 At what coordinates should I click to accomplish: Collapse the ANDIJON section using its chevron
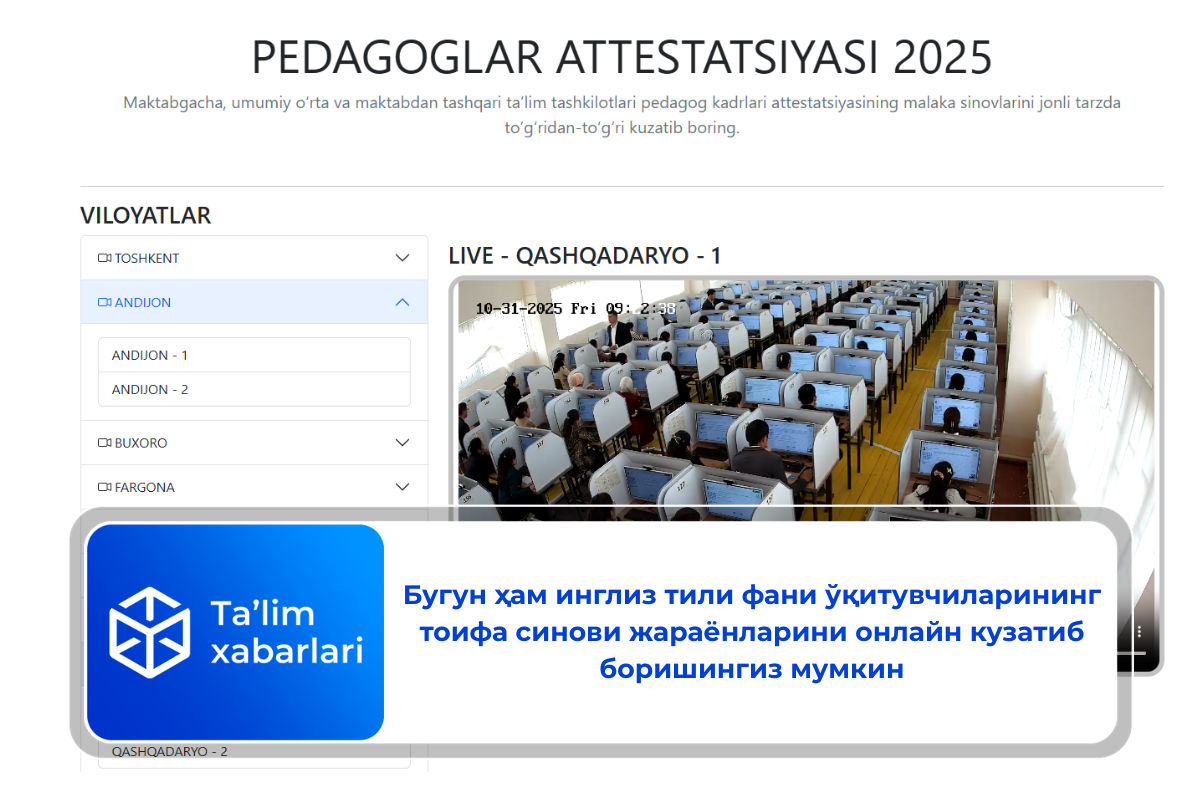click(x=402, y=302)
